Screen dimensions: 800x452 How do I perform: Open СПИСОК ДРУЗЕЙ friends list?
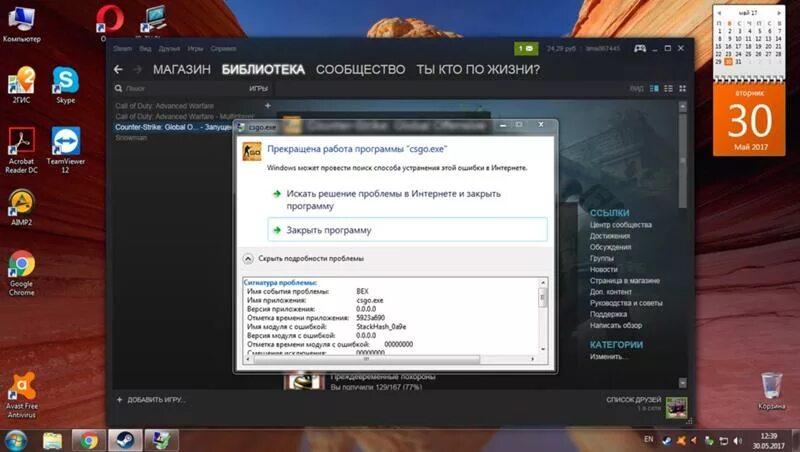634,400
